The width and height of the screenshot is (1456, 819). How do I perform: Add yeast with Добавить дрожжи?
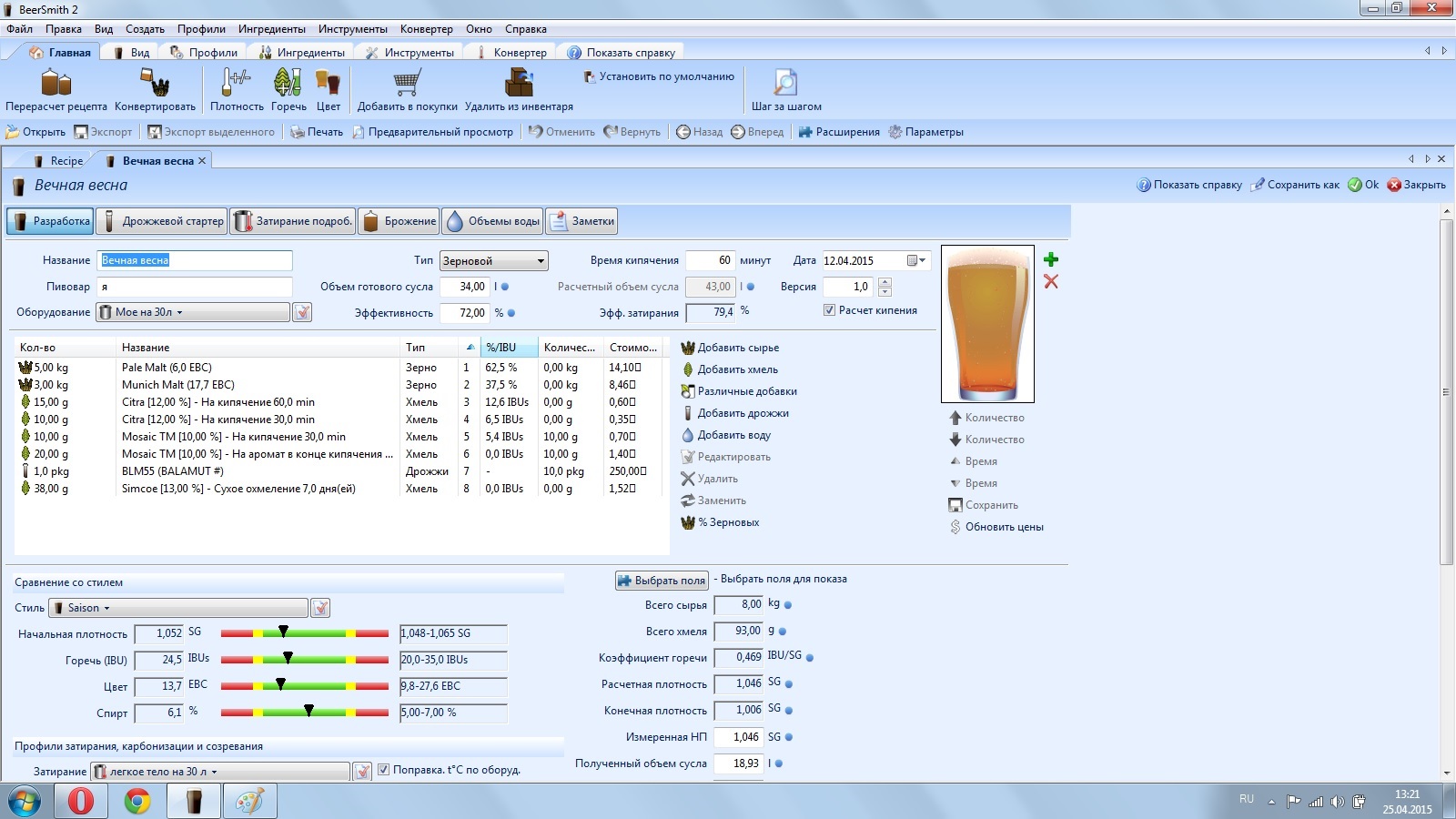click(742, 413)
